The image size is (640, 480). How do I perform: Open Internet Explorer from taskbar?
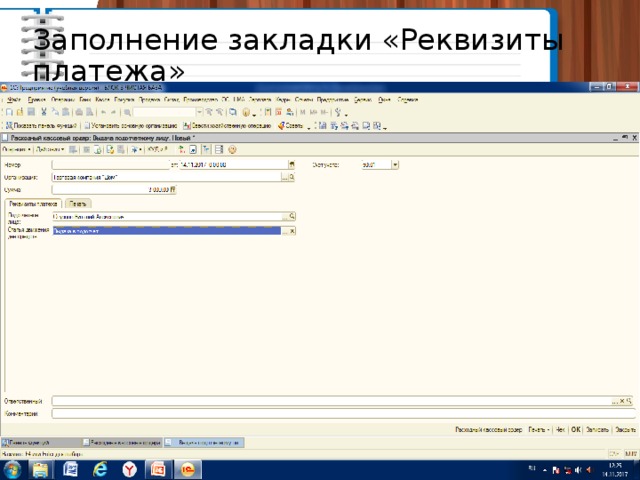click(x=100, y=470)
